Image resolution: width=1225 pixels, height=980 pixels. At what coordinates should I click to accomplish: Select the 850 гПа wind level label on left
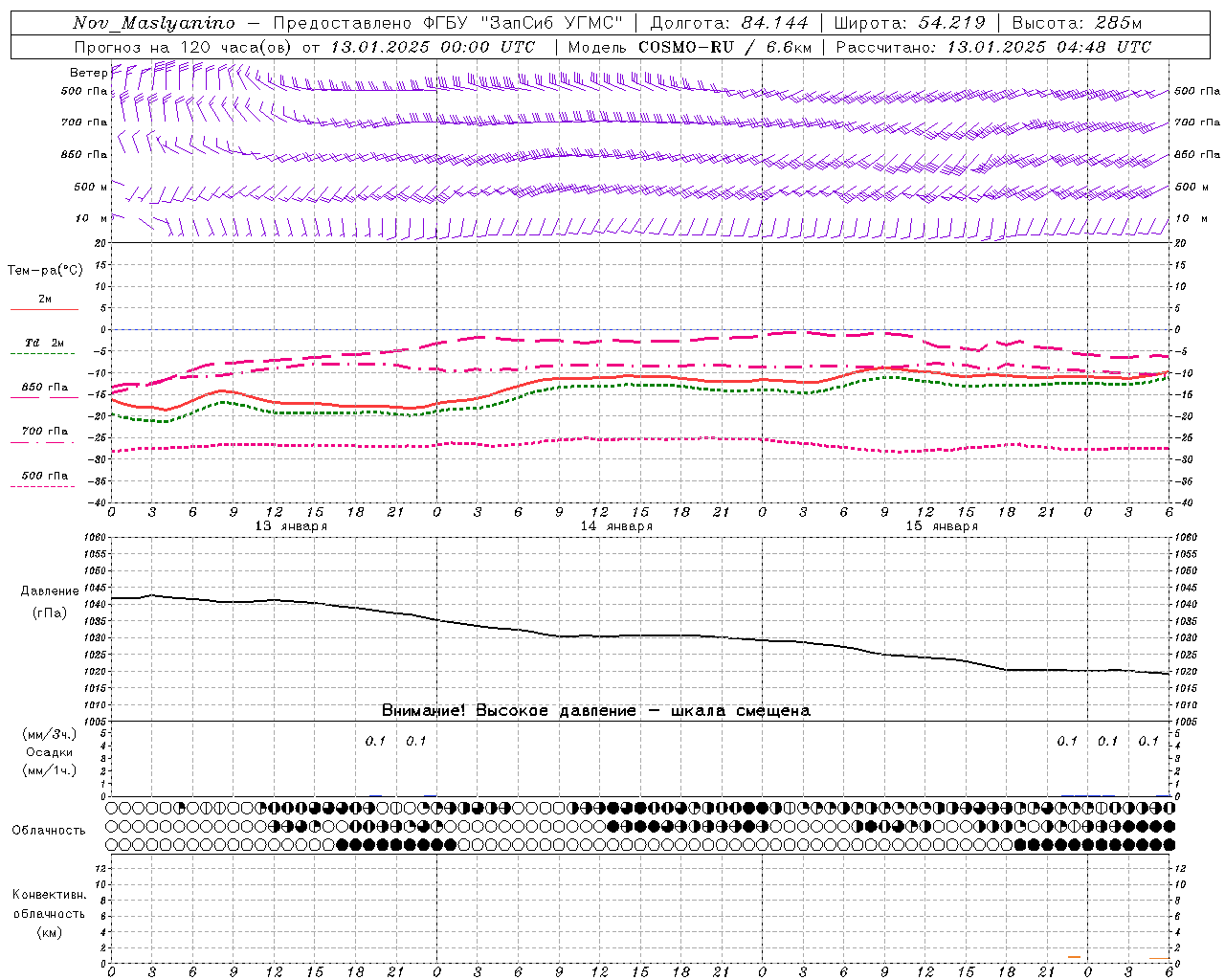84,154
